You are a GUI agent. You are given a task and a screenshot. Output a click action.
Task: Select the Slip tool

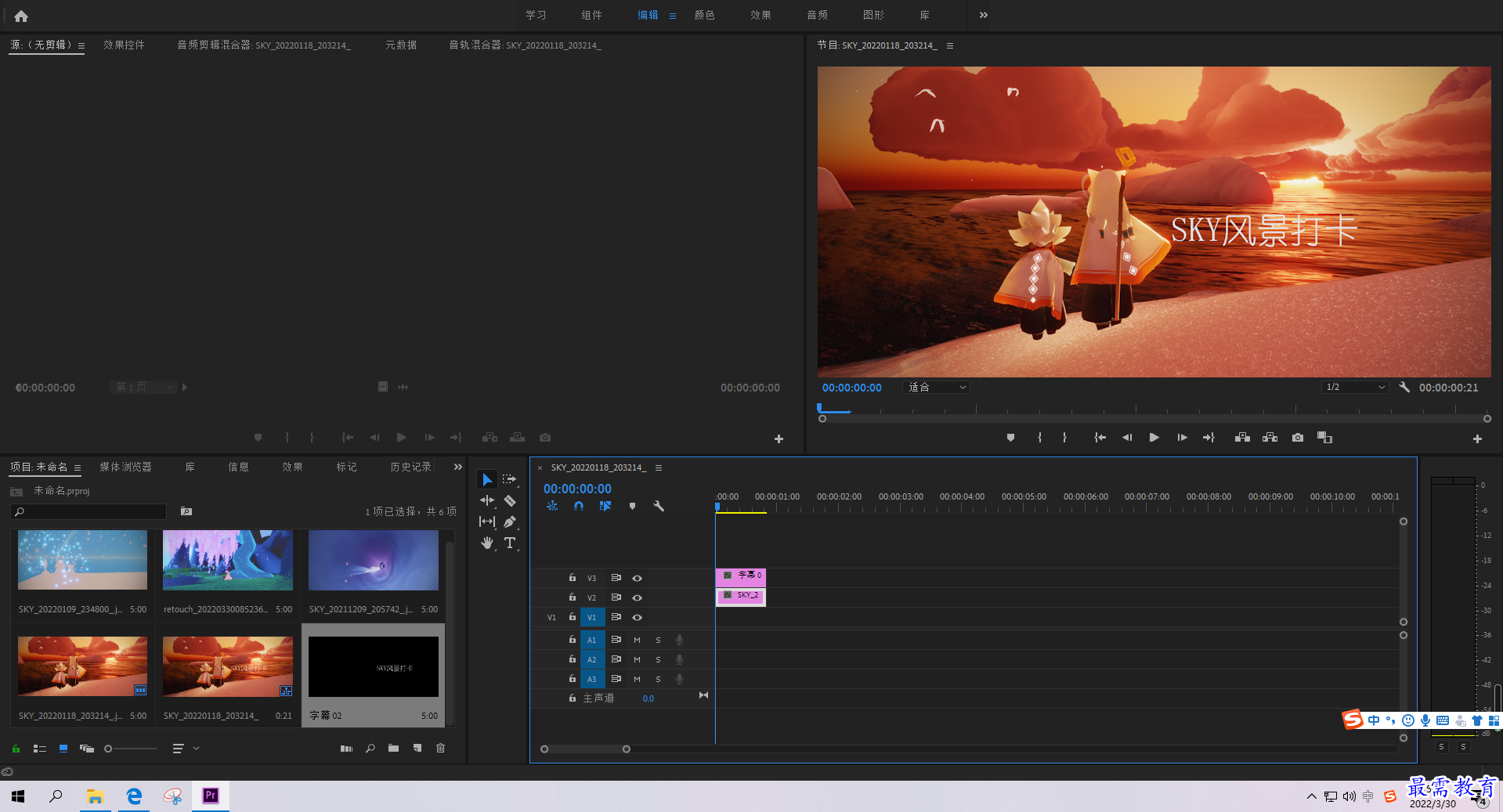coord(486,521)
